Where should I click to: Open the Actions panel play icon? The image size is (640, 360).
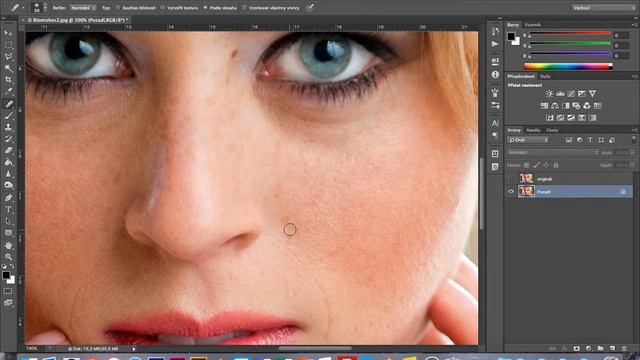(x=495, y=44)
